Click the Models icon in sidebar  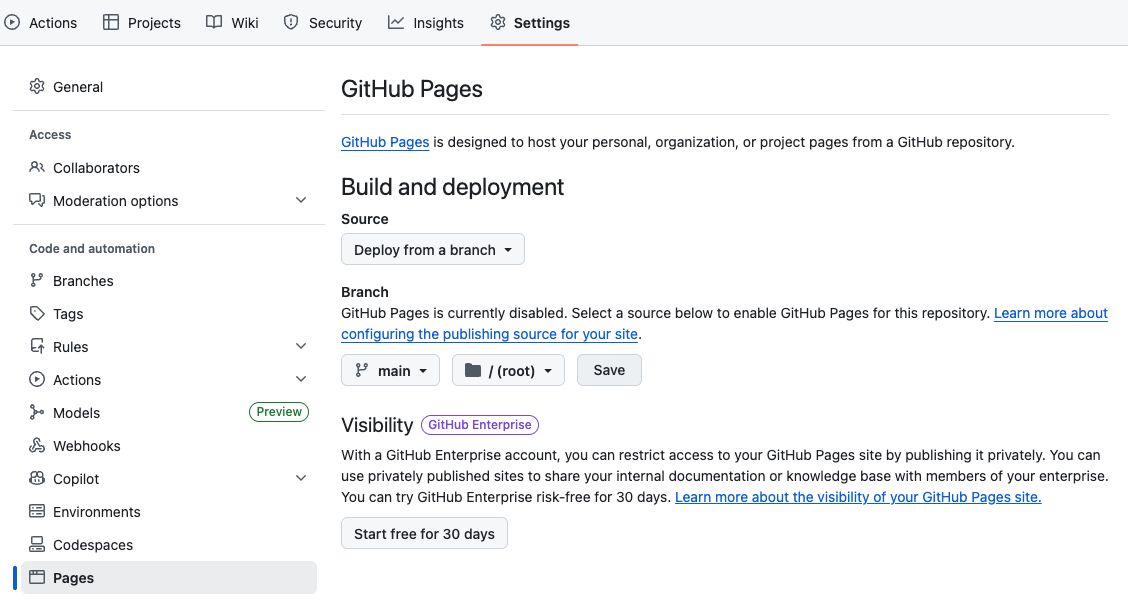(x=37, y=413)
